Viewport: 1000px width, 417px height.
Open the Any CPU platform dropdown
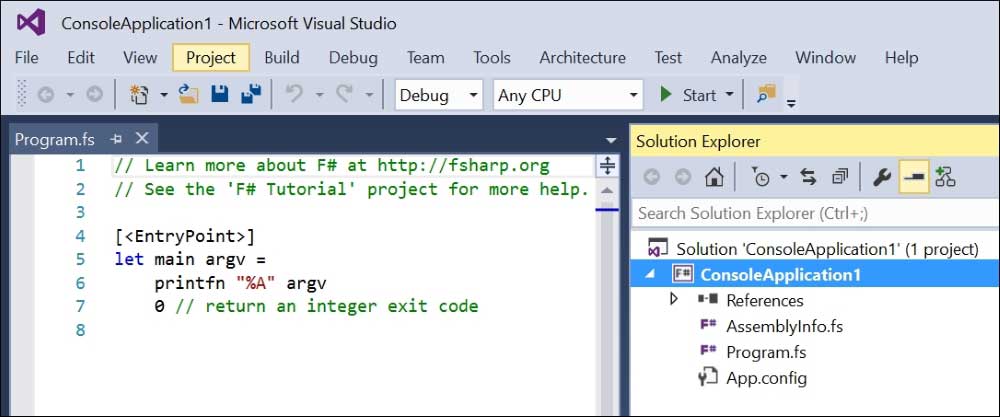coord(568,95)
